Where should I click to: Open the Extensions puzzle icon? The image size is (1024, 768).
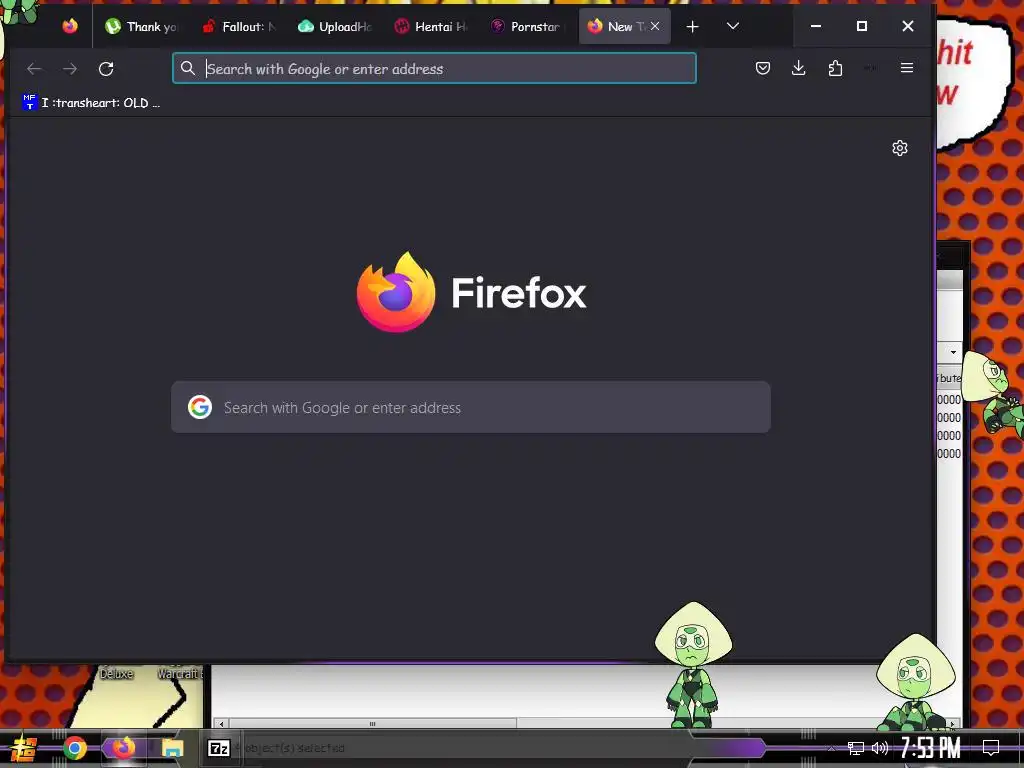point(835,68)
